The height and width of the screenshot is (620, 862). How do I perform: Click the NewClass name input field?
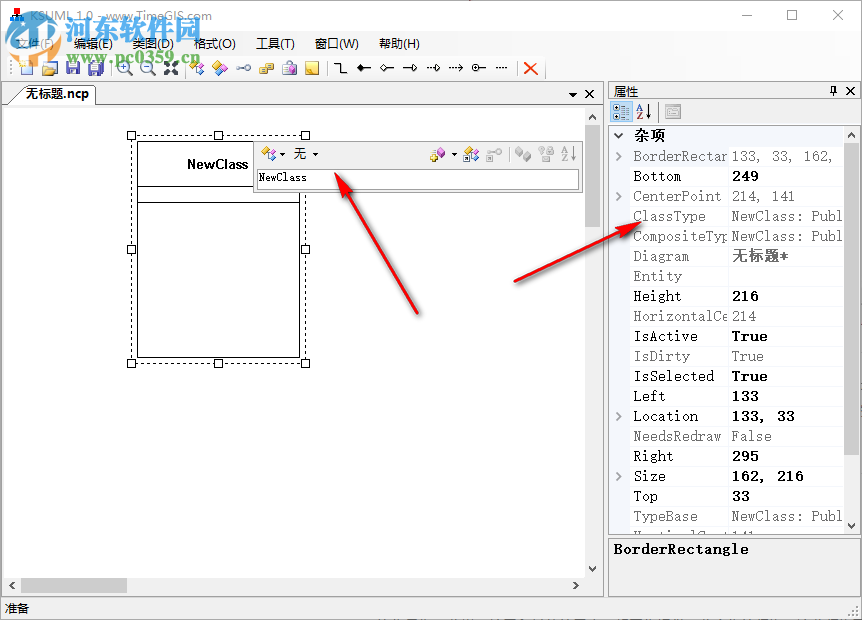click(x=417, y=178)
